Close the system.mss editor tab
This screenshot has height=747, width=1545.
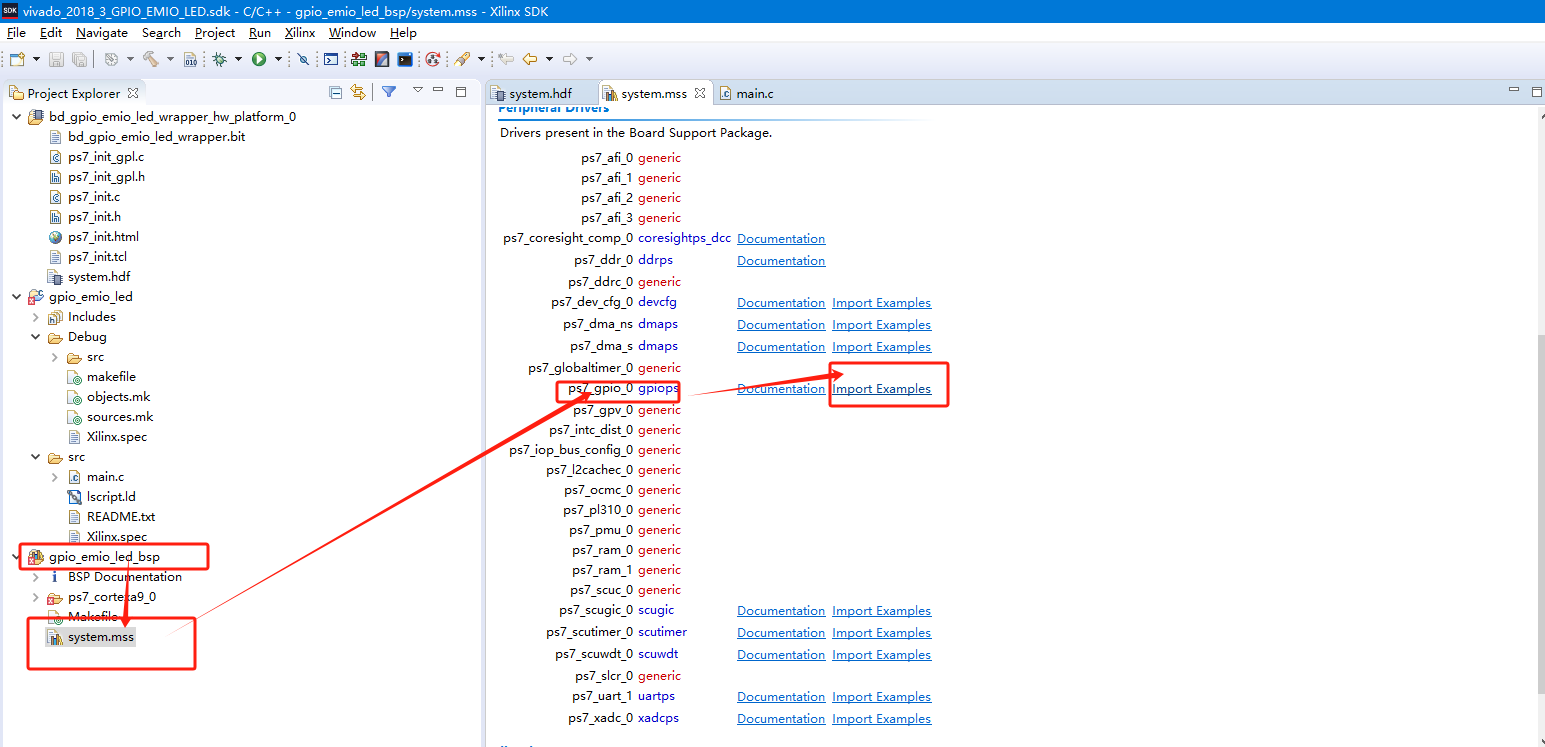click(700, 93)
